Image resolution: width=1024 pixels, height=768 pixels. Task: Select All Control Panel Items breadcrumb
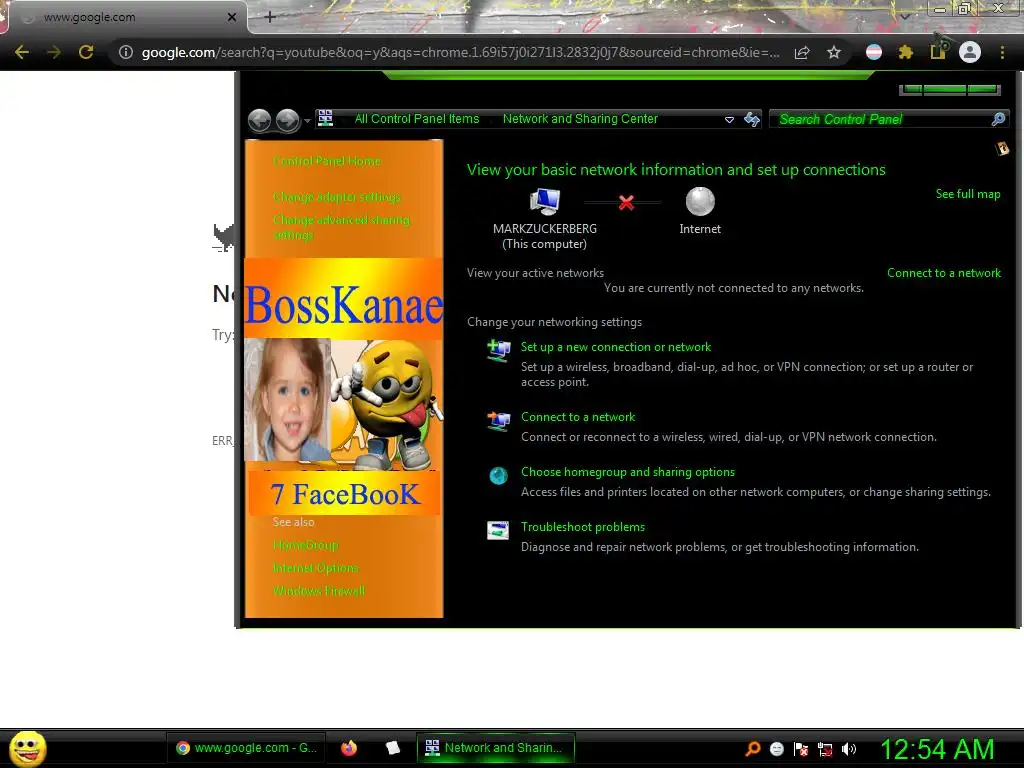pyautogui.click(x=417, y=119)
